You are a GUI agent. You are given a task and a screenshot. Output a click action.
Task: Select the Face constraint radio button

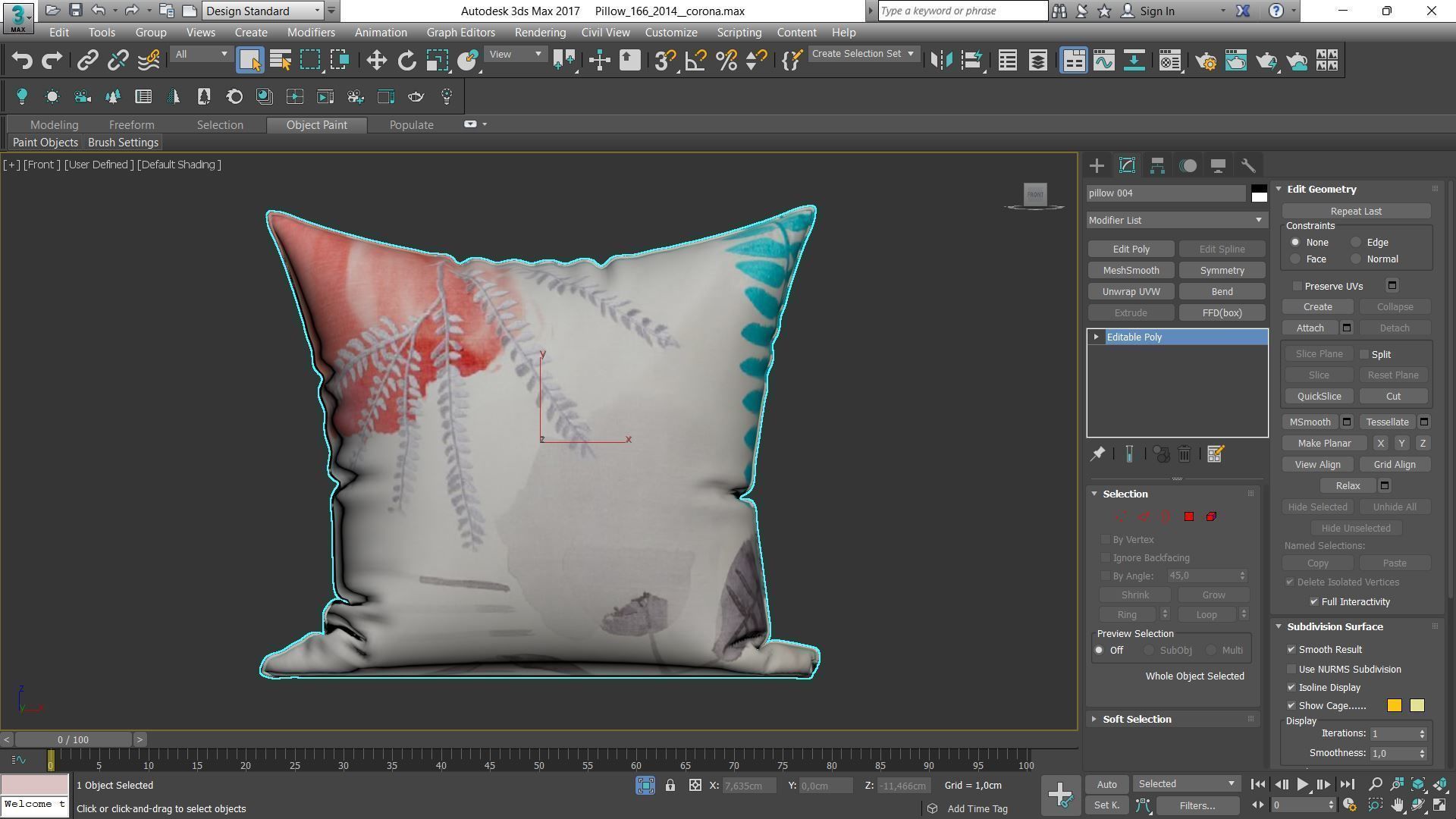(x=1295, y=259)
